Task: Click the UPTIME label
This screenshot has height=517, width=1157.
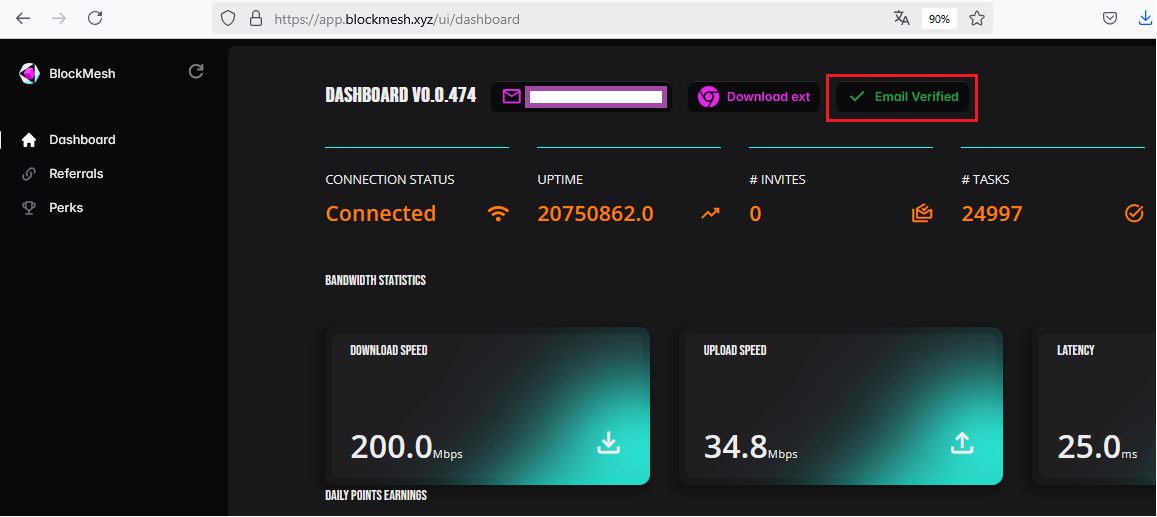Action: click(x=560, y=179)
